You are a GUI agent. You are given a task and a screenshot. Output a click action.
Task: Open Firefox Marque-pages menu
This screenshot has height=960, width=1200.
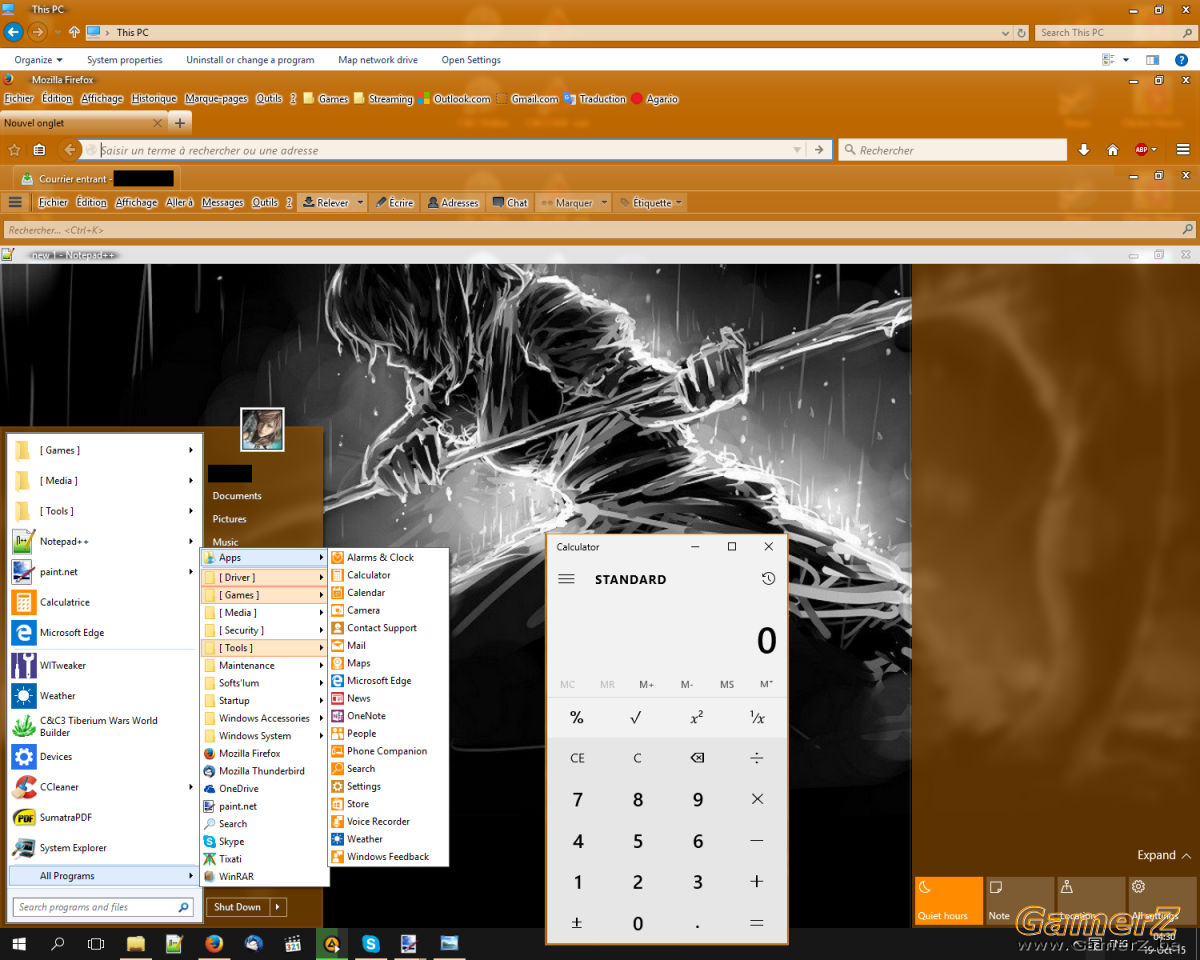216,99
